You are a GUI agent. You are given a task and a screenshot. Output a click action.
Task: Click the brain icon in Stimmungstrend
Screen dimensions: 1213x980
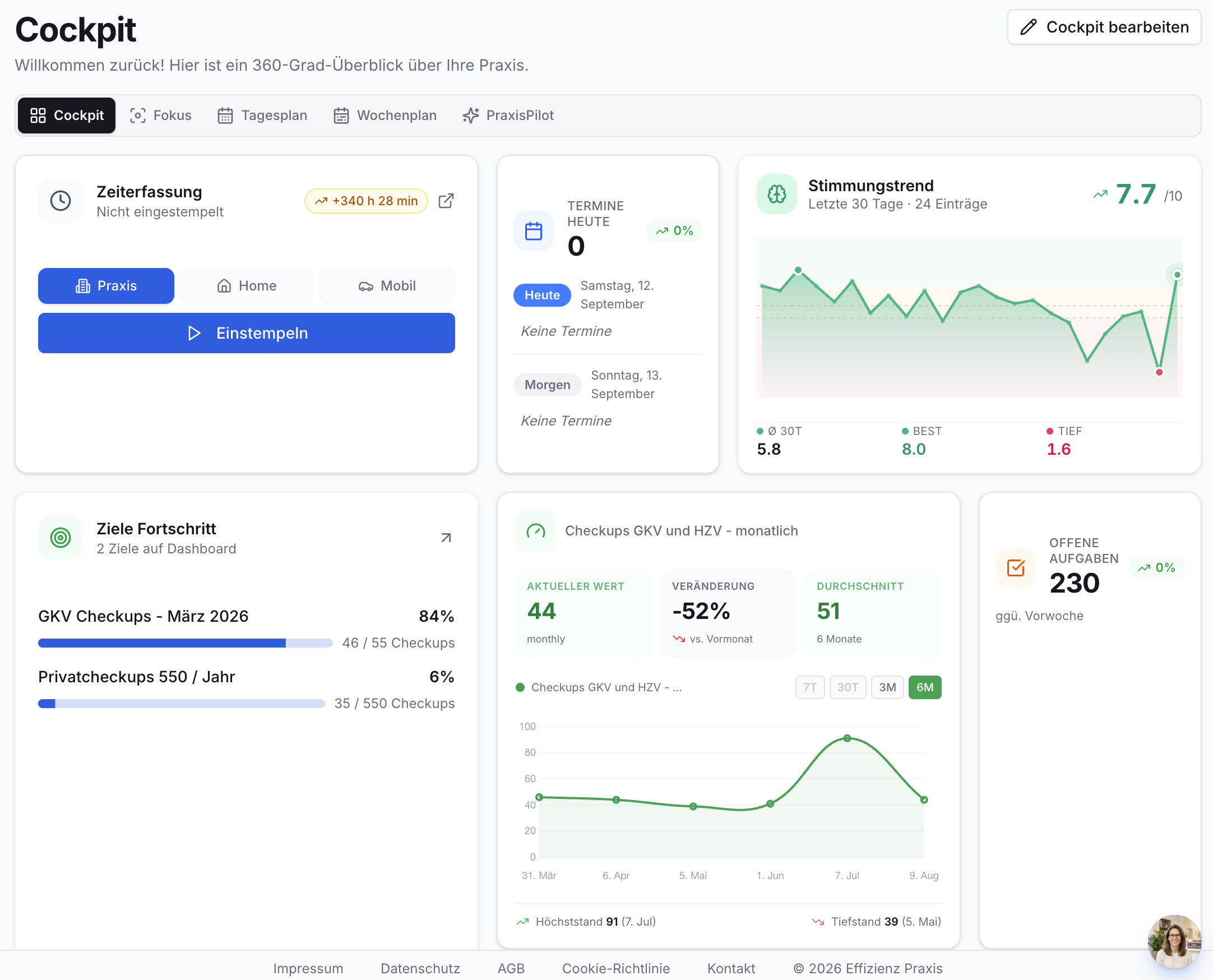pyautogui.click(x=777, y=194)
